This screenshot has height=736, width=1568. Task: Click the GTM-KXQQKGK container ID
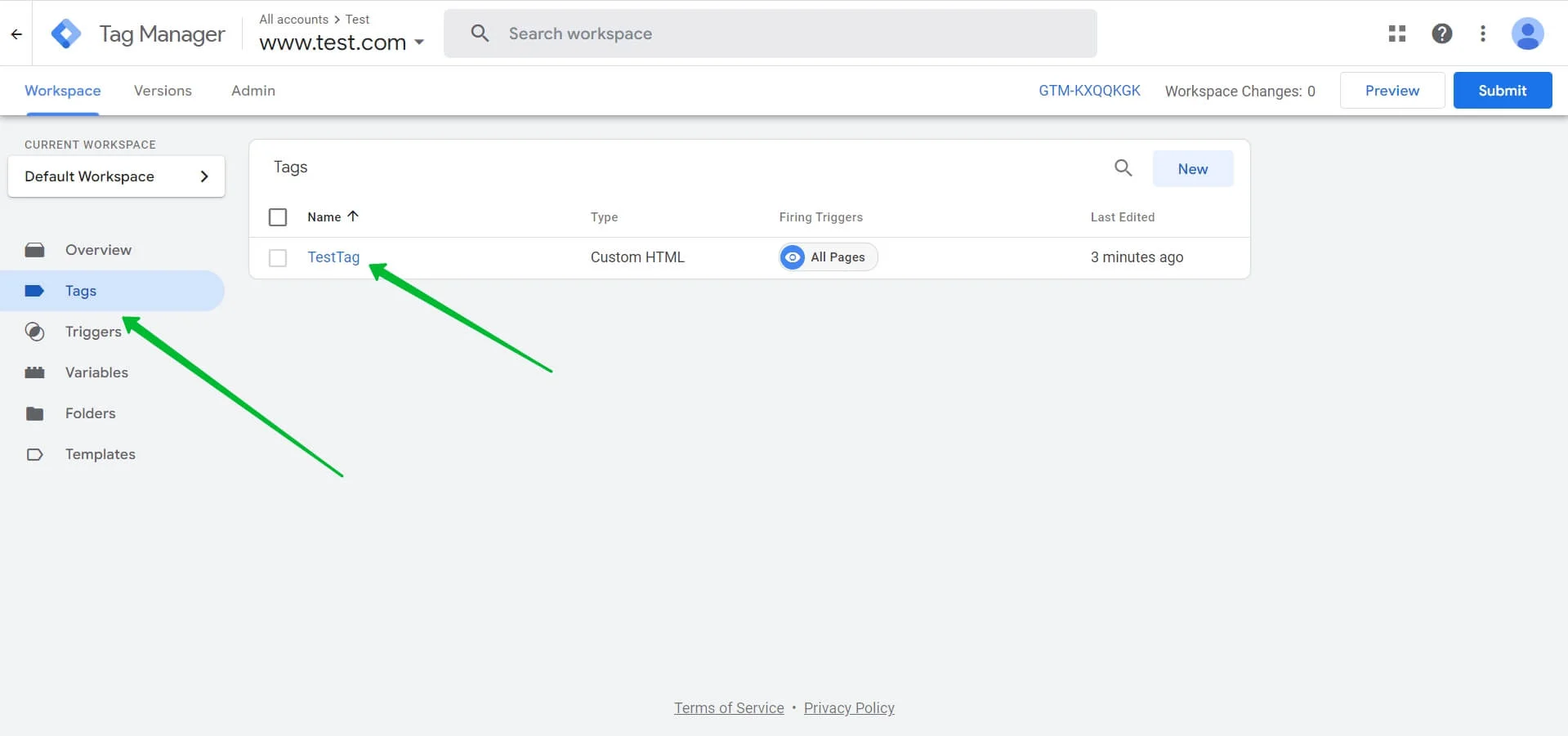click(1089, 91)
